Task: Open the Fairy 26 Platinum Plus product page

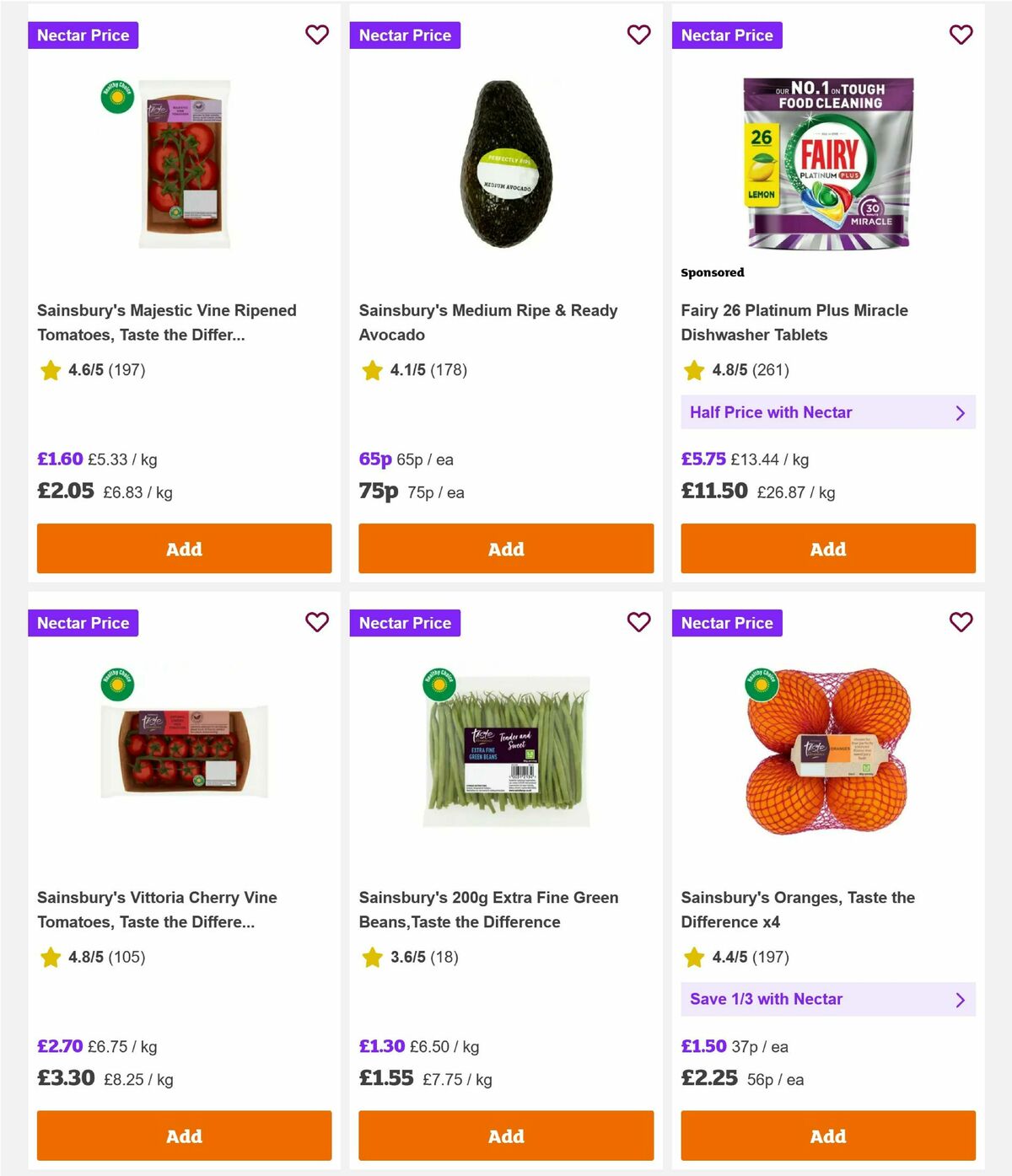Action: (794, 322)
